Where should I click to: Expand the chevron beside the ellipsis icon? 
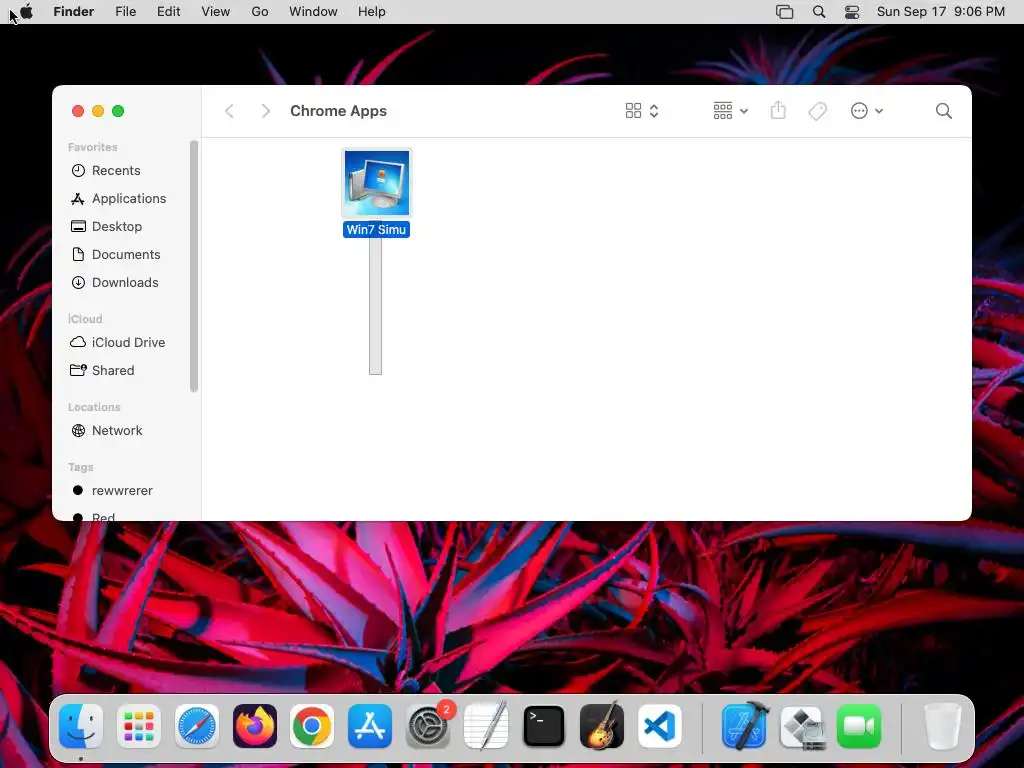(879, 111)
